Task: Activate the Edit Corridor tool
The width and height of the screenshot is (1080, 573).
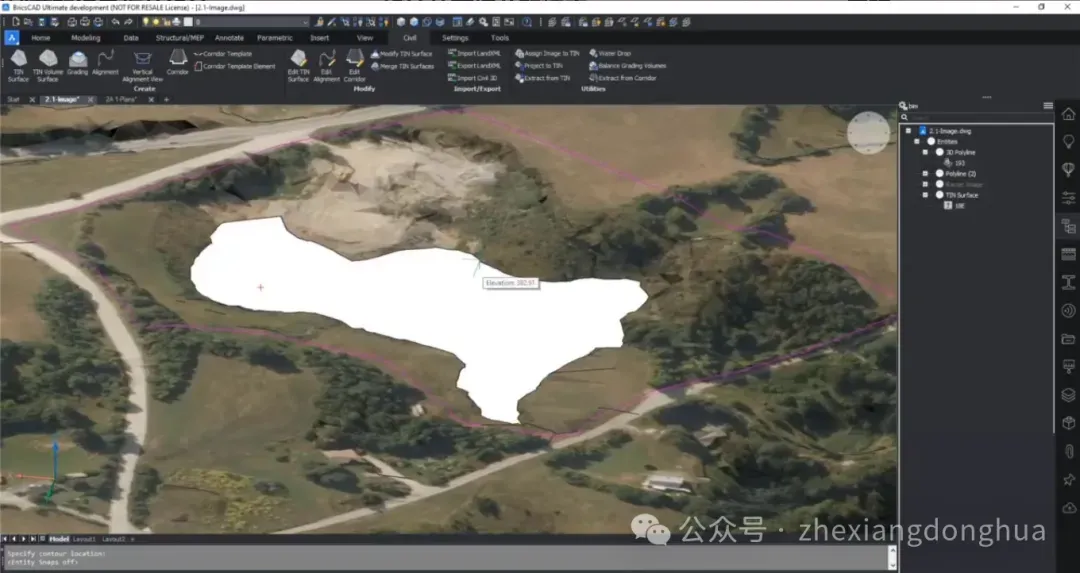Action: [354, 65]
